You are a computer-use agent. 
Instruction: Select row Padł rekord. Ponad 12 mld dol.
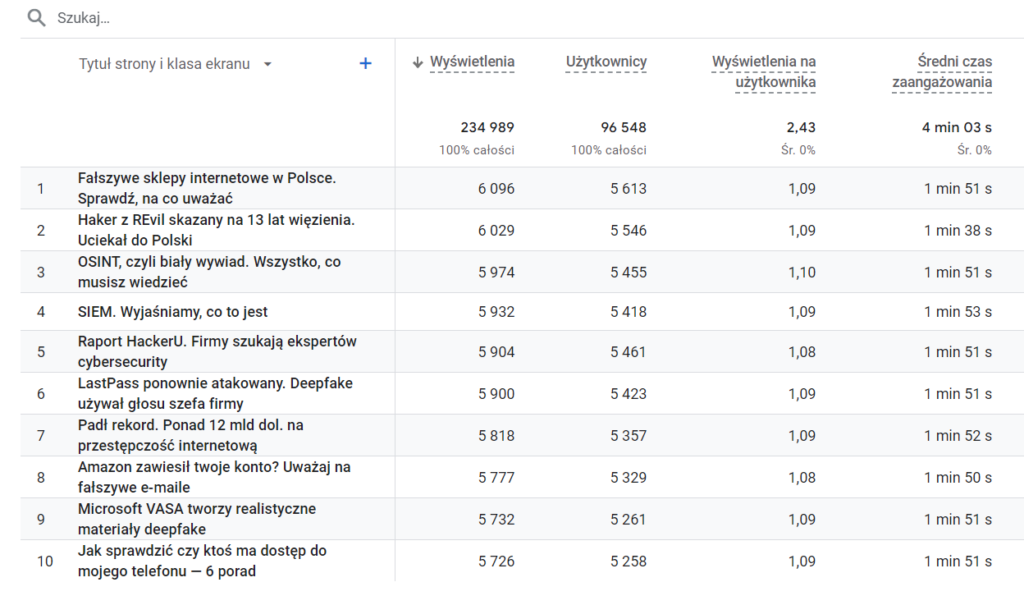522,435
